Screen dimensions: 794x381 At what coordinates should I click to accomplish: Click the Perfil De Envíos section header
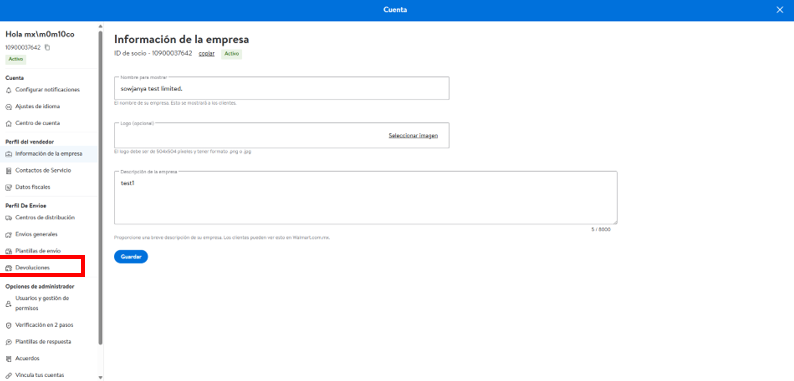(x=25, y=206)
